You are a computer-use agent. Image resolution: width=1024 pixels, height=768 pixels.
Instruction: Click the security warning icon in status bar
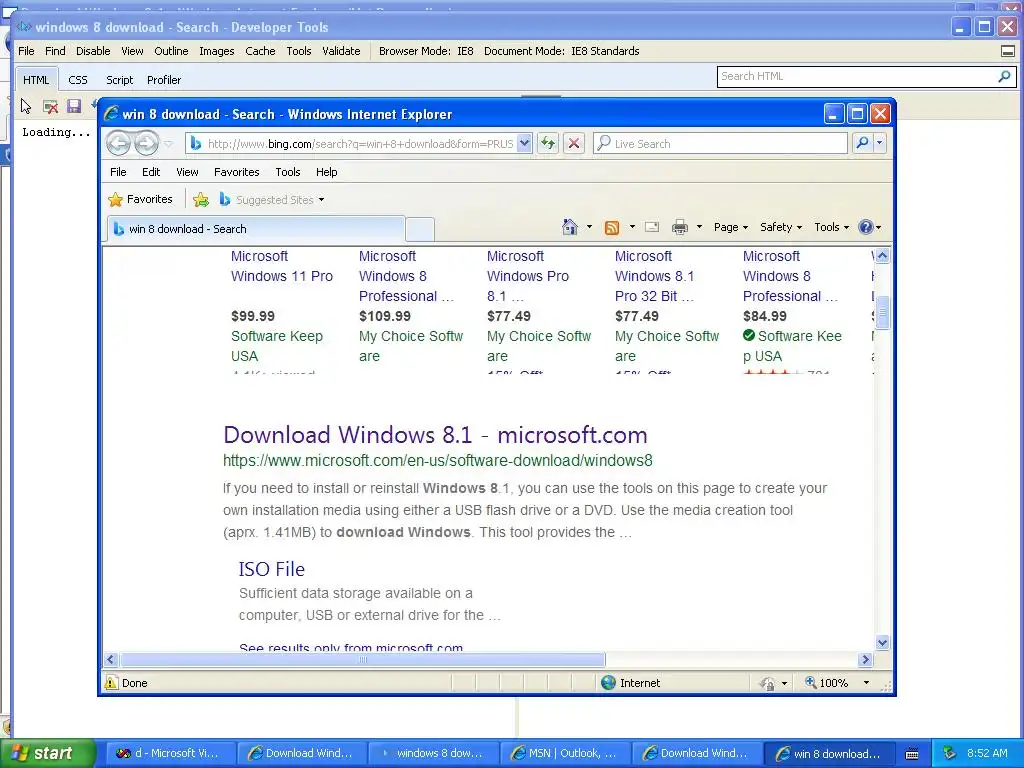(111, 682)
